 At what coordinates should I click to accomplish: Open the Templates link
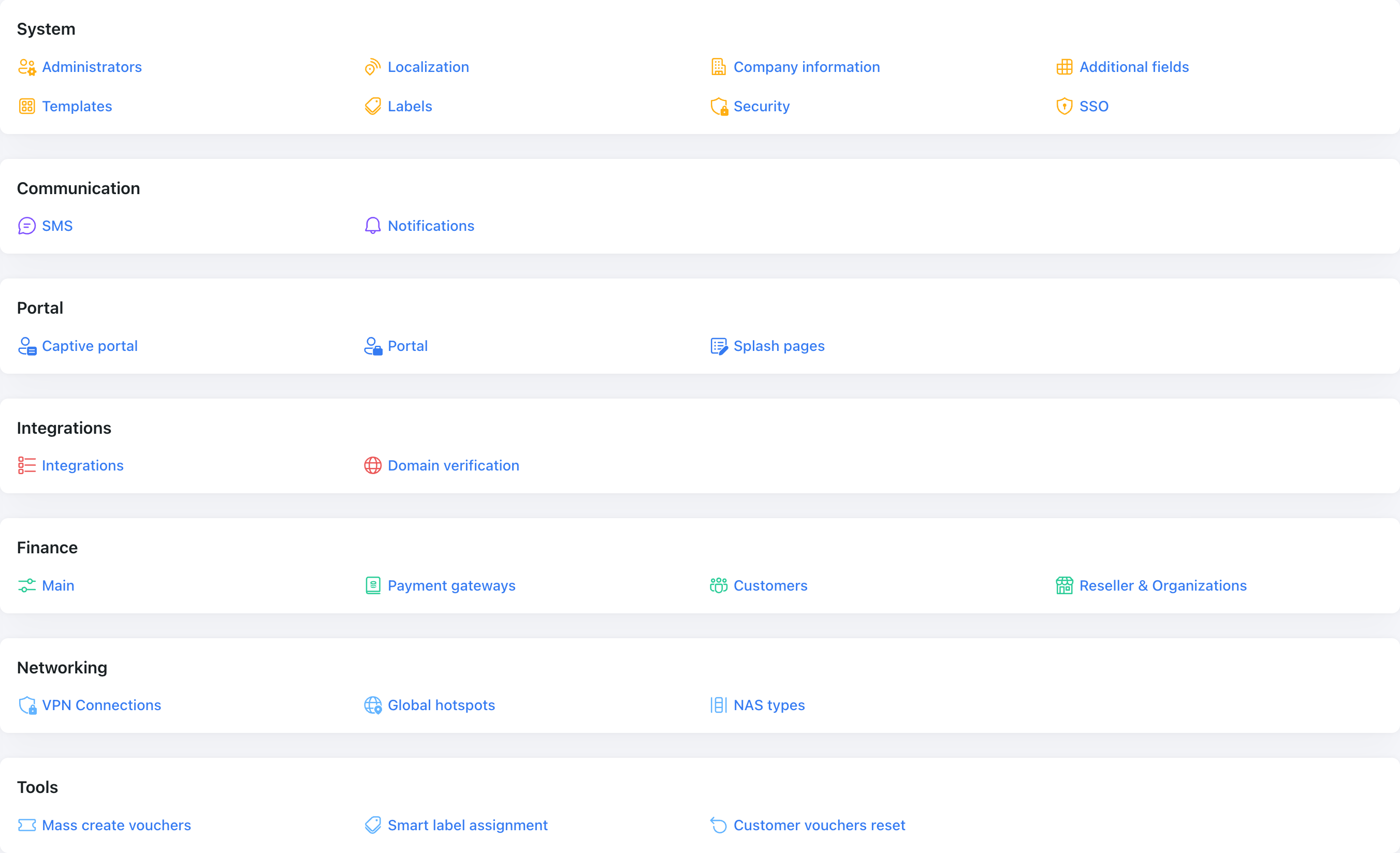point(77,106)
